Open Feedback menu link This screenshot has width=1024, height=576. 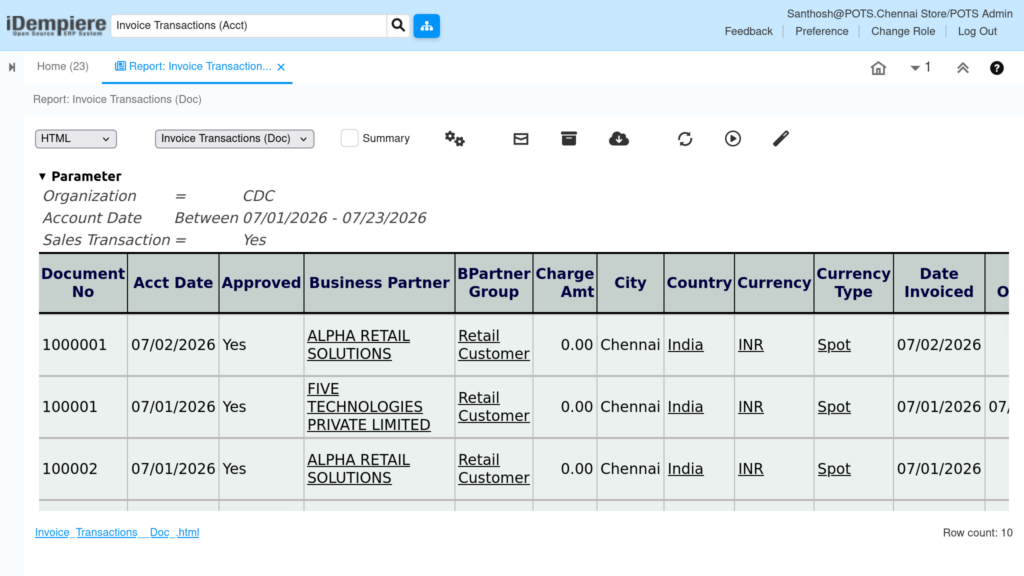(x=748, y=31)
